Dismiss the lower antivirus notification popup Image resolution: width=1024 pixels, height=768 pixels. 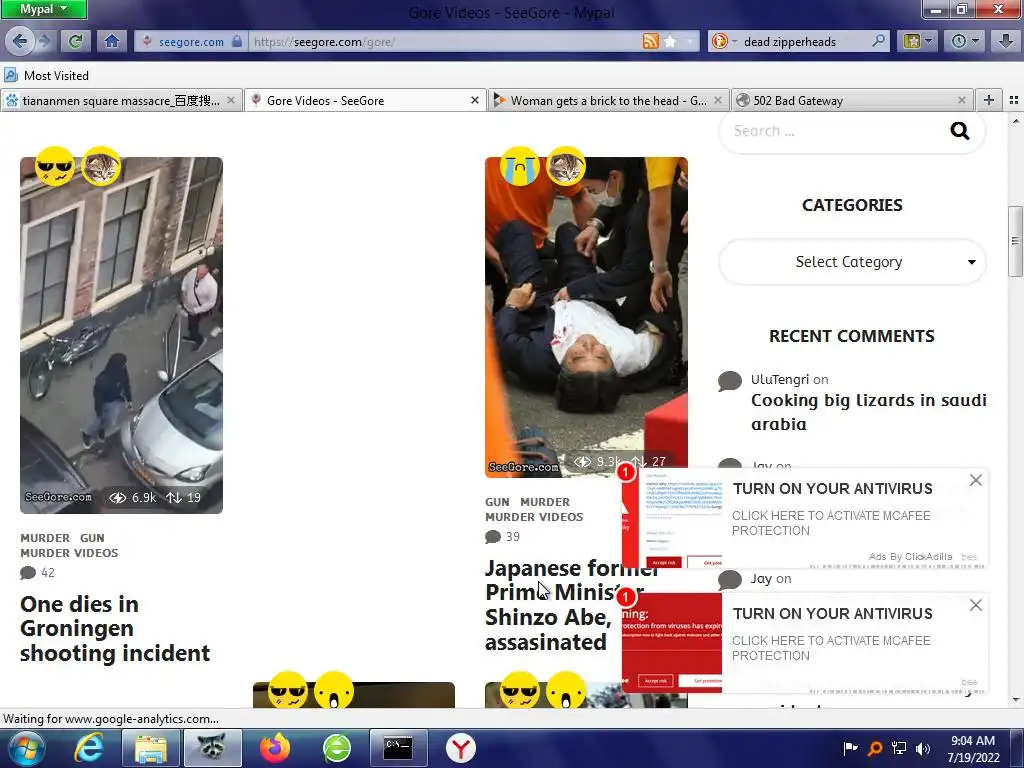pos(976,605)
